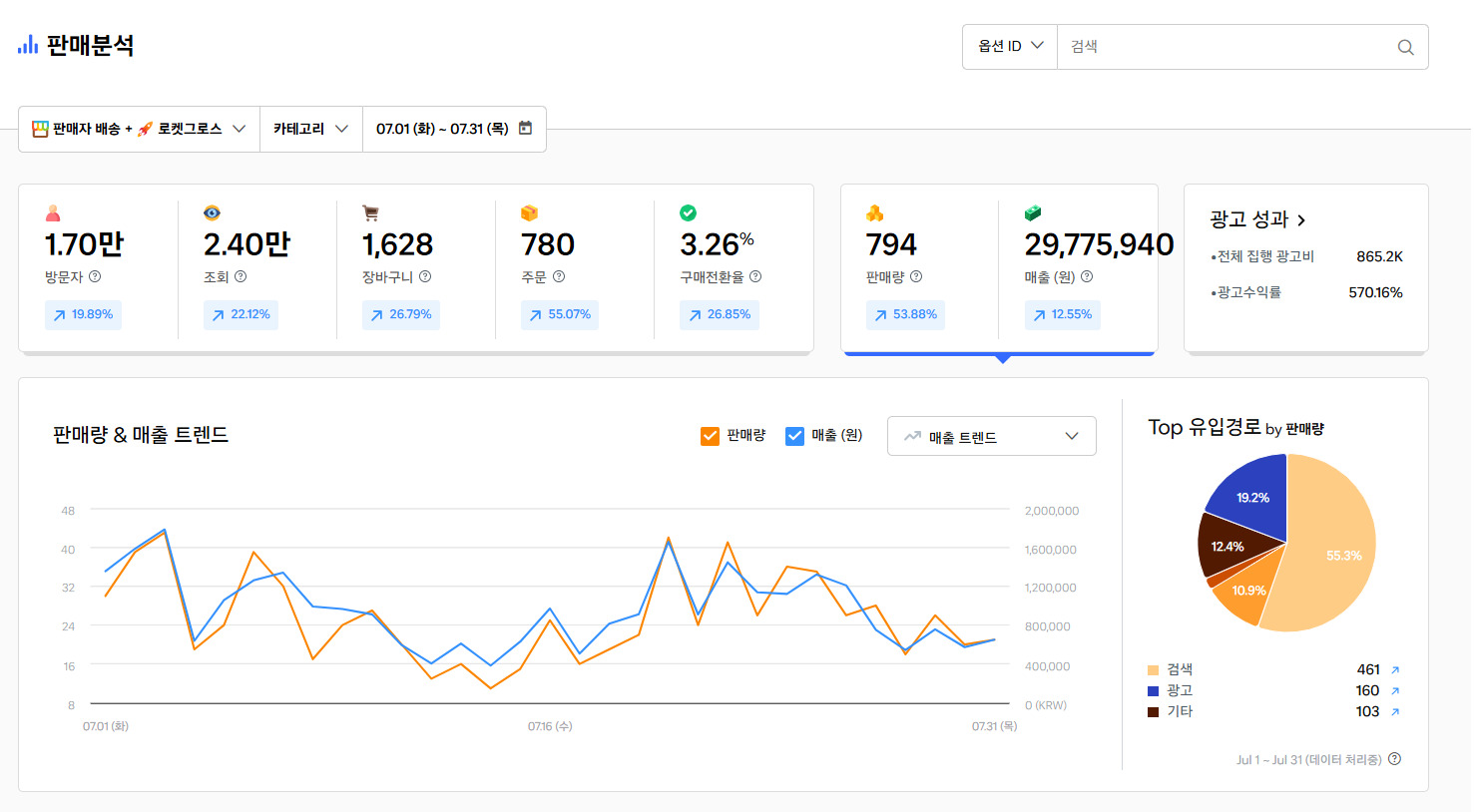Click arrow icon next to 검색 count 461
Viewport: 1474px width, 812px height.
pos(1395,670)
